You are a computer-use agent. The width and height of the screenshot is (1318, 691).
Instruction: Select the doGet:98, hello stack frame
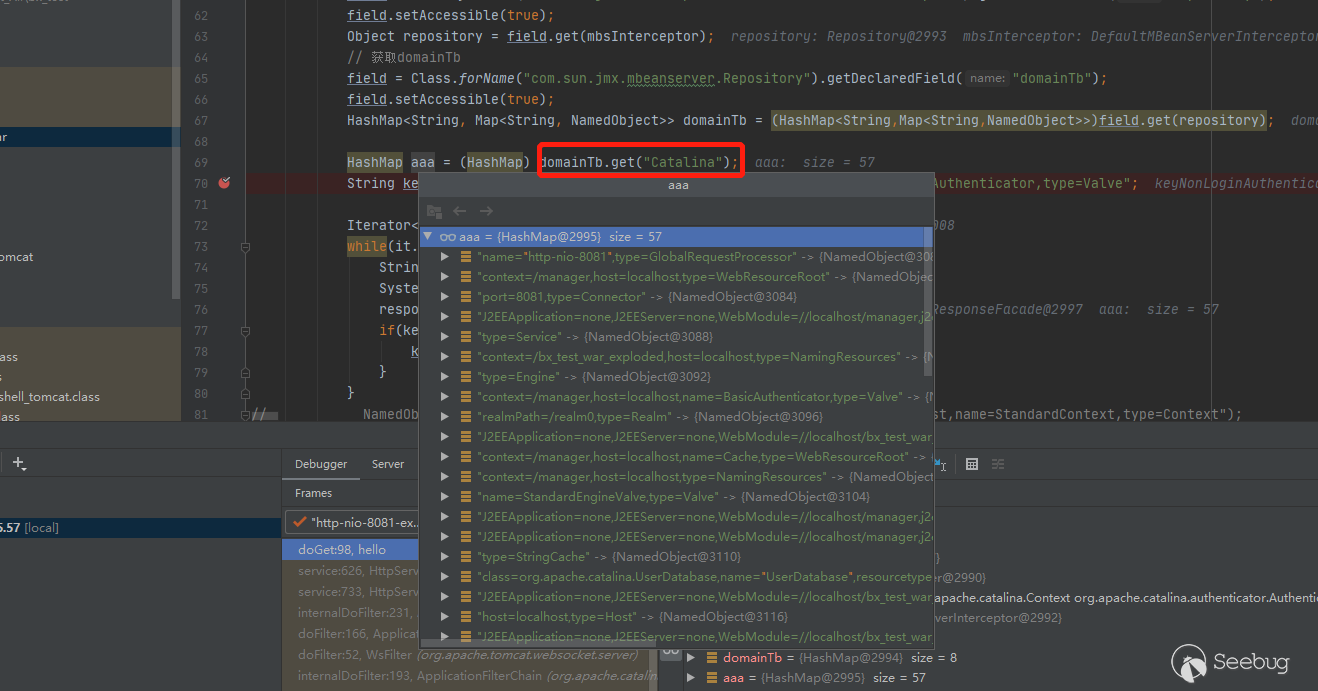(342, 549)
